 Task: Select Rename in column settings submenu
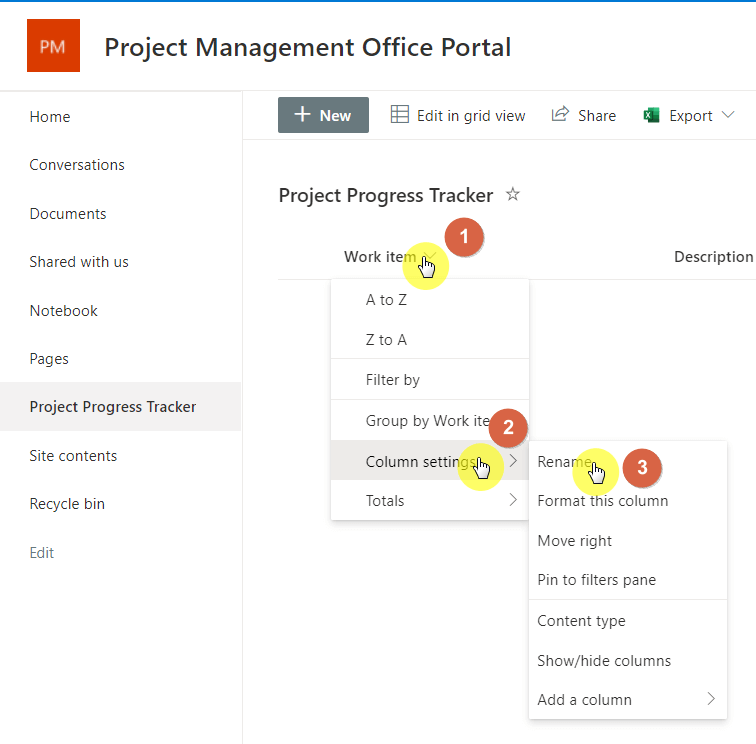pos(628,461)
